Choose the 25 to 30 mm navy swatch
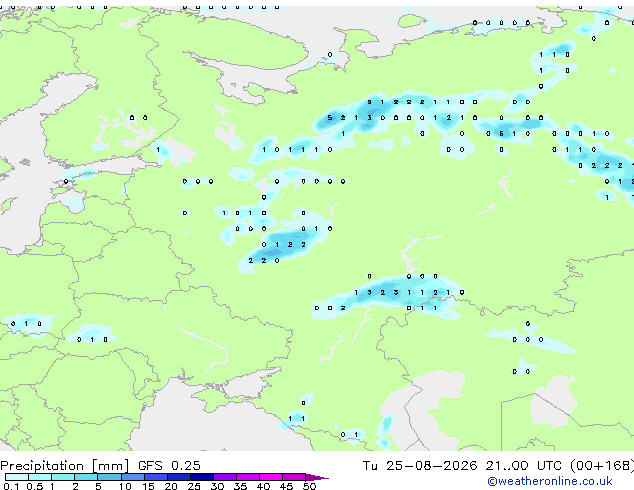Viewport: 634px width, 490px height. click(202, 477)
